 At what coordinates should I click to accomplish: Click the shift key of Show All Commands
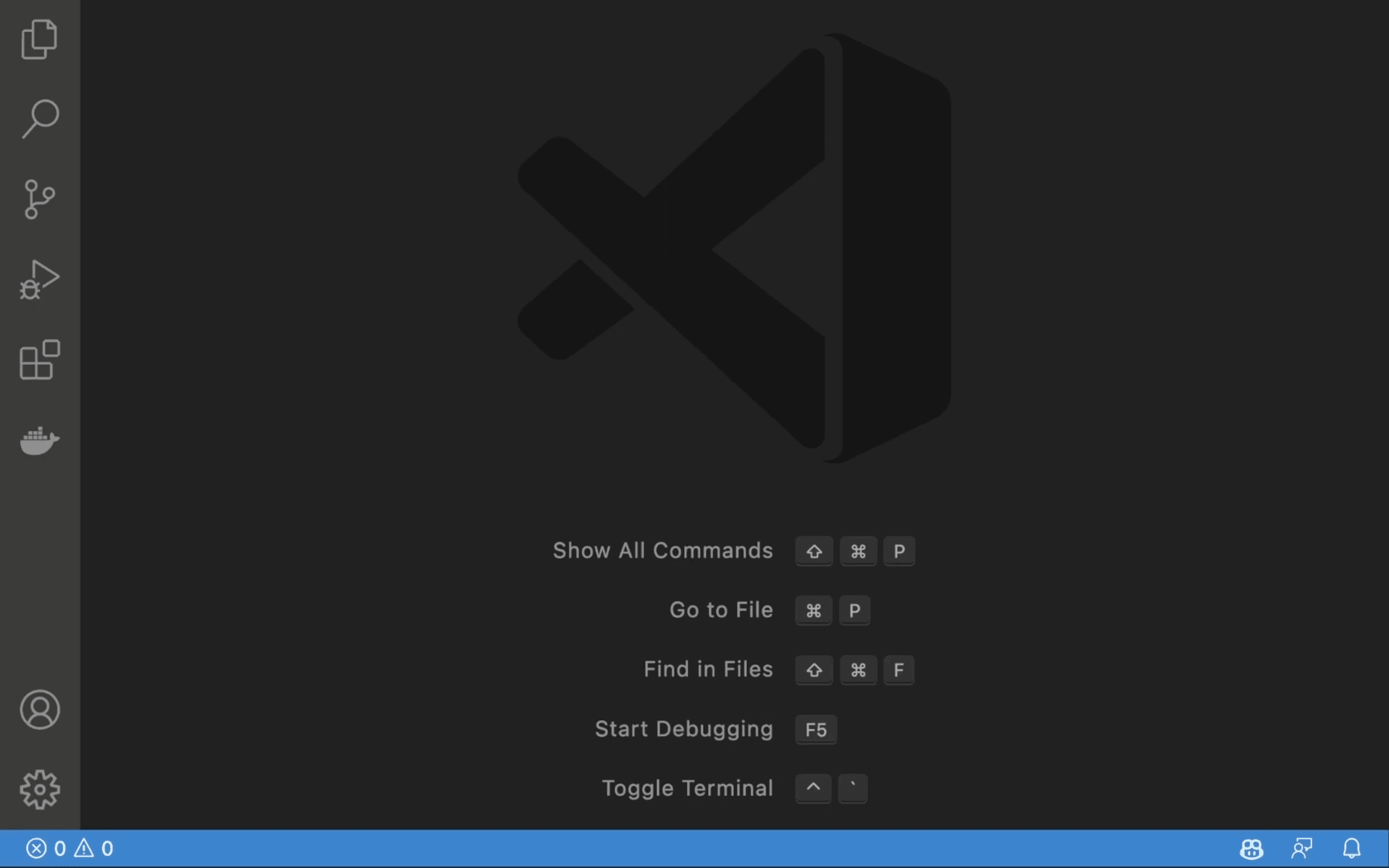[x=814, y=551]
